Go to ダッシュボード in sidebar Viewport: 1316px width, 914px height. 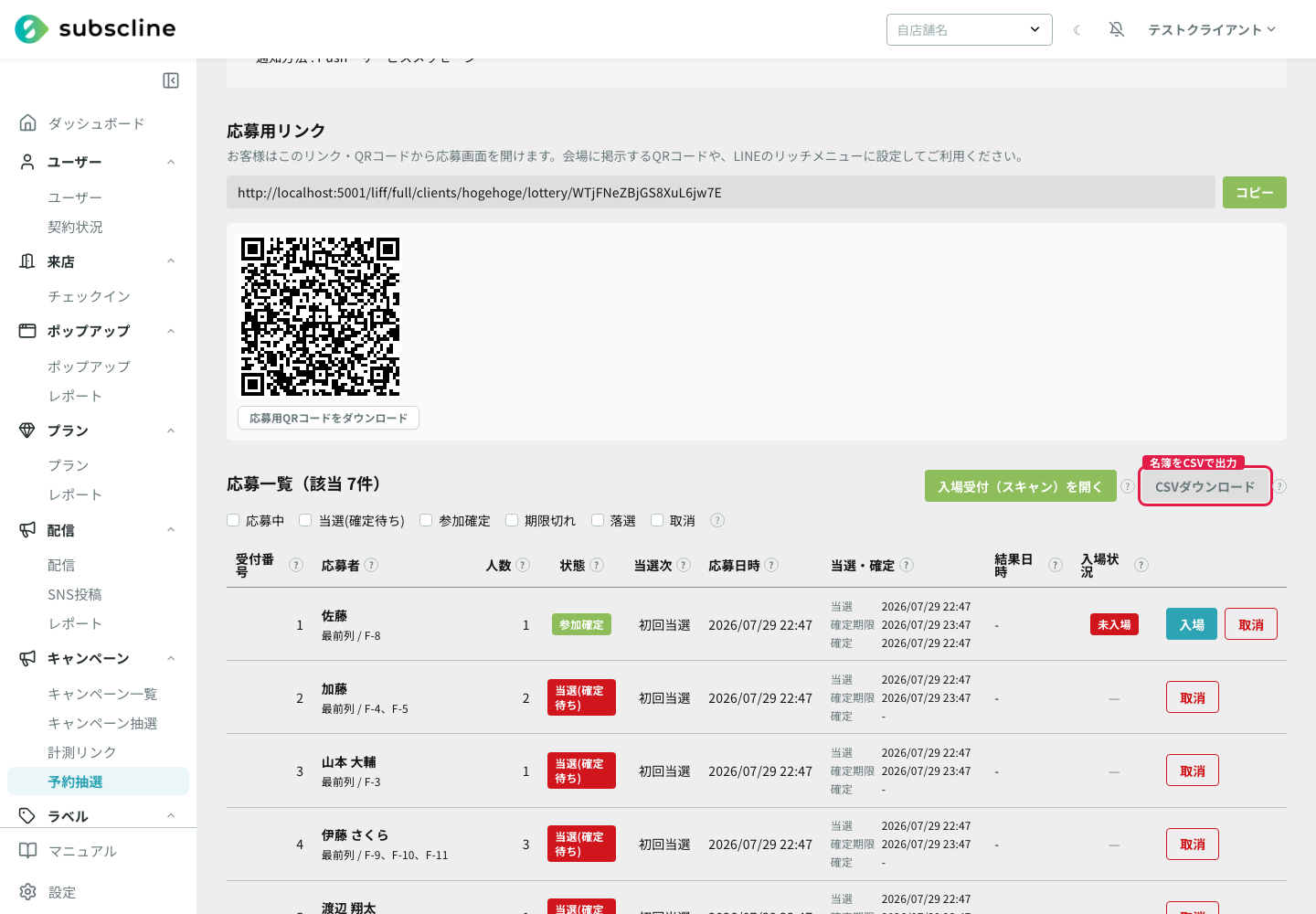[98, 123]
